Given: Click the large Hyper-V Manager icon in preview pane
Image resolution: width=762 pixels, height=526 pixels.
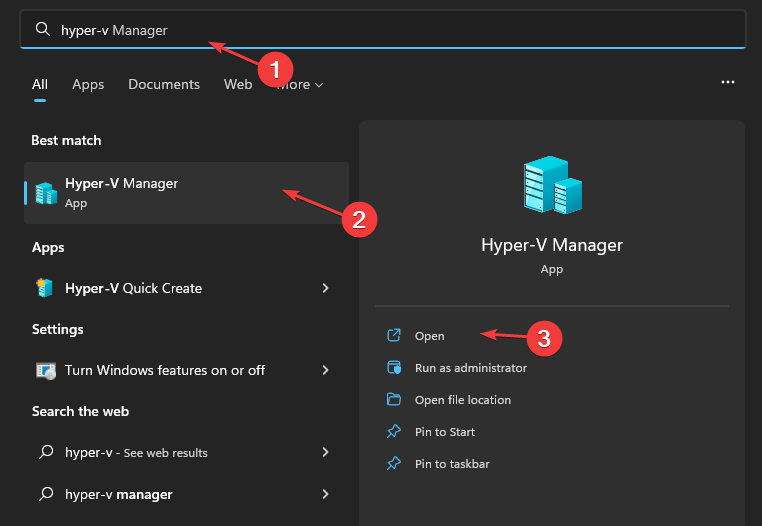Looking at the screenshot, I should click(553, 185).
